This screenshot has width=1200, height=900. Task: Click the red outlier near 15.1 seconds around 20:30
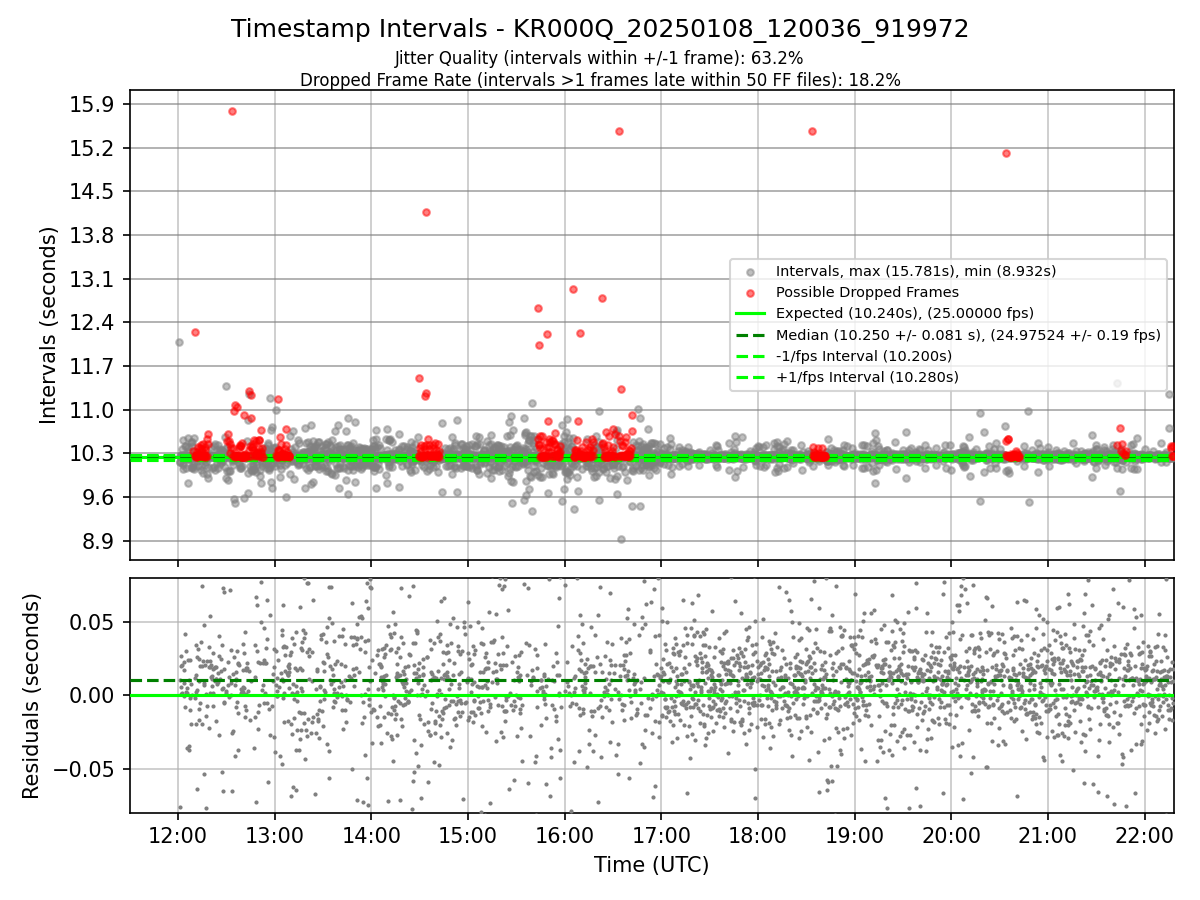(1006, 153)
